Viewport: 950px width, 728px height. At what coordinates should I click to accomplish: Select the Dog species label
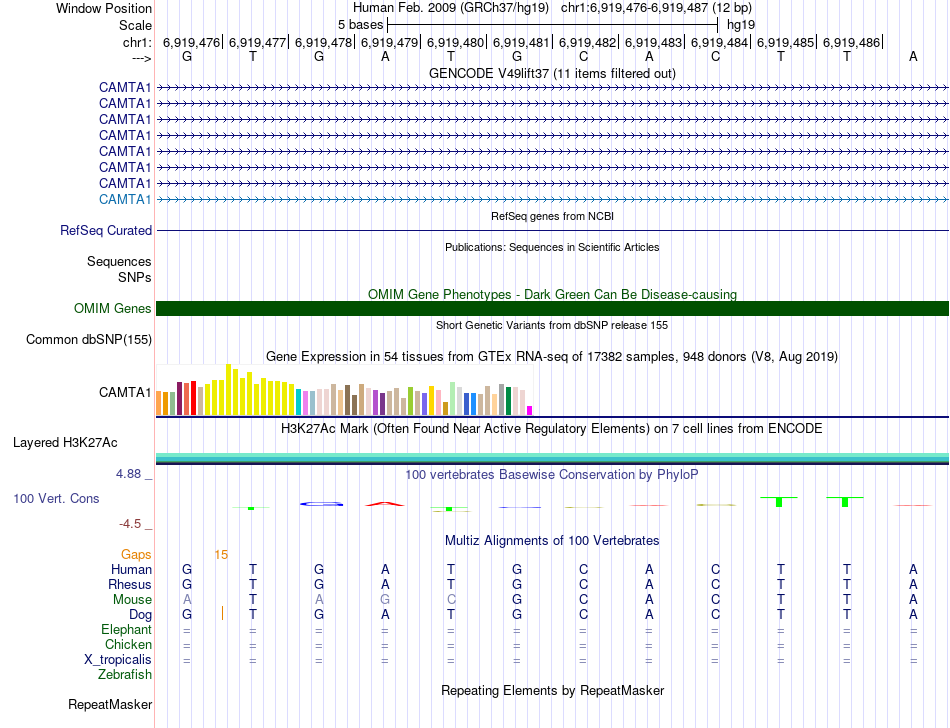[141, 615]
